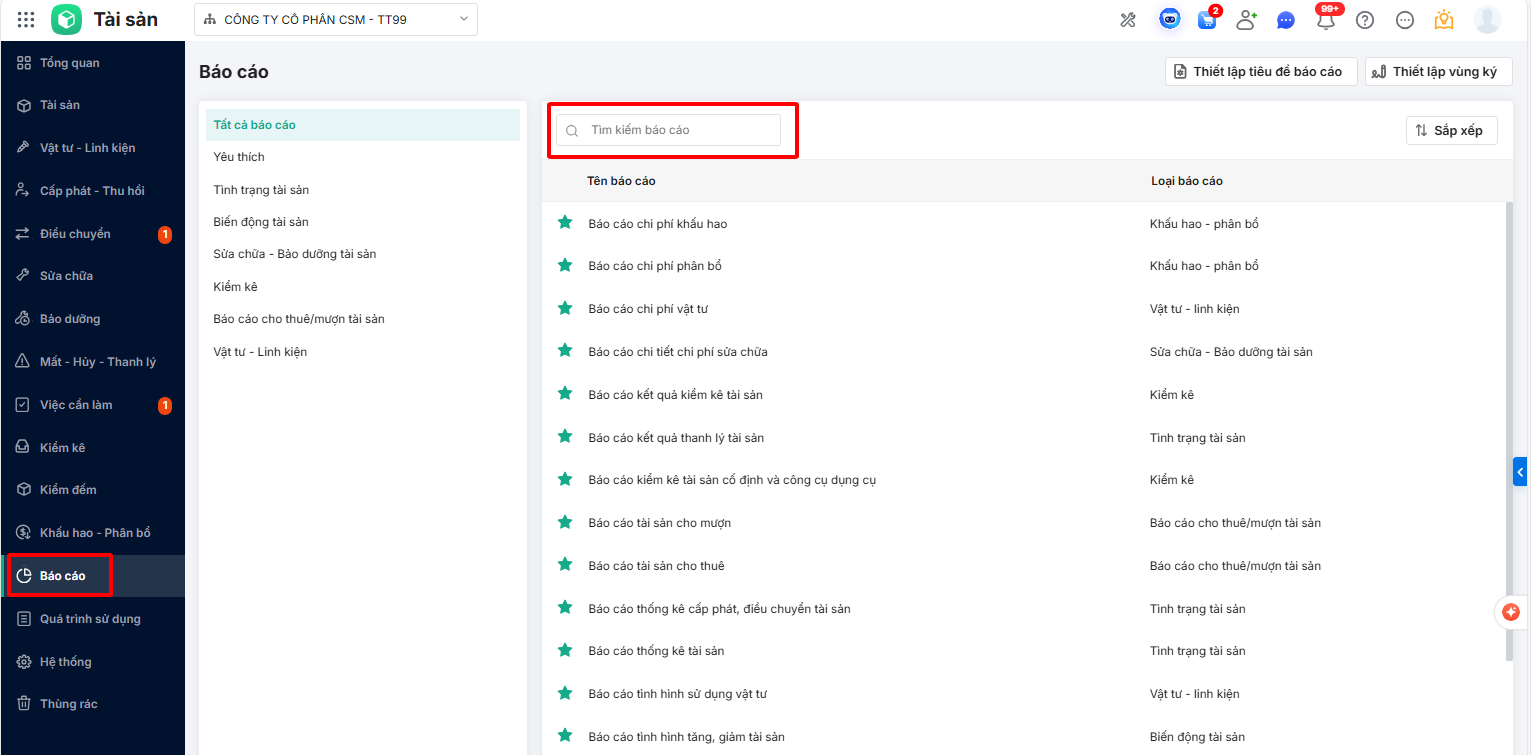Open the shopping cart icon
Viewport: 1531px width, 755px height.
(1207, 20)
